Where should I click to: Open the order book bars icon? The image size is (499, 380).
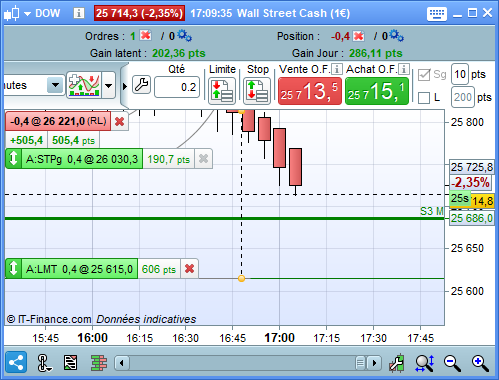[x=99, y=363]
